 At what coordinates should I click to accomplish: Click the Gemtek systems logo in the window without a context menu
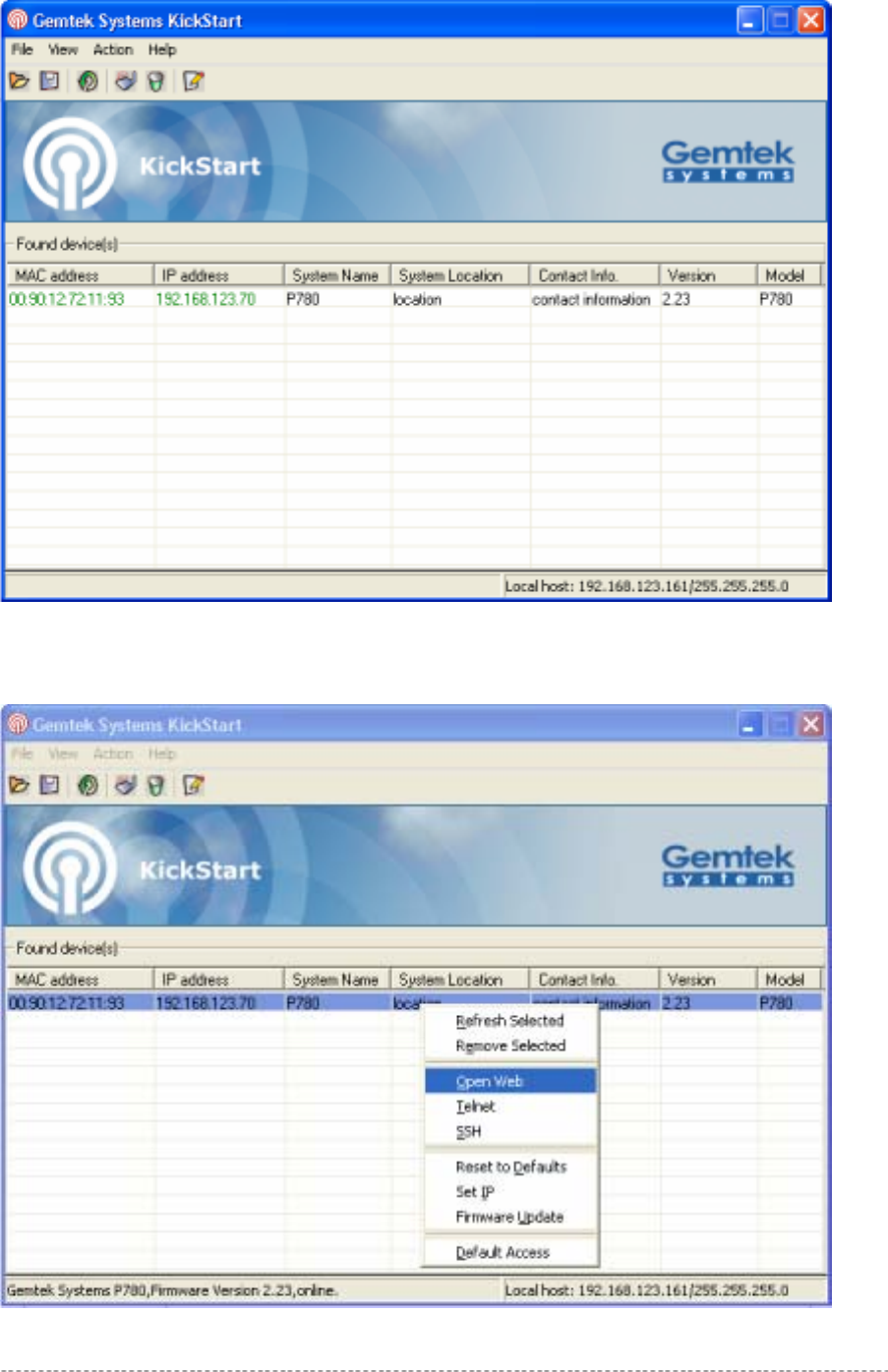point(728,161)
